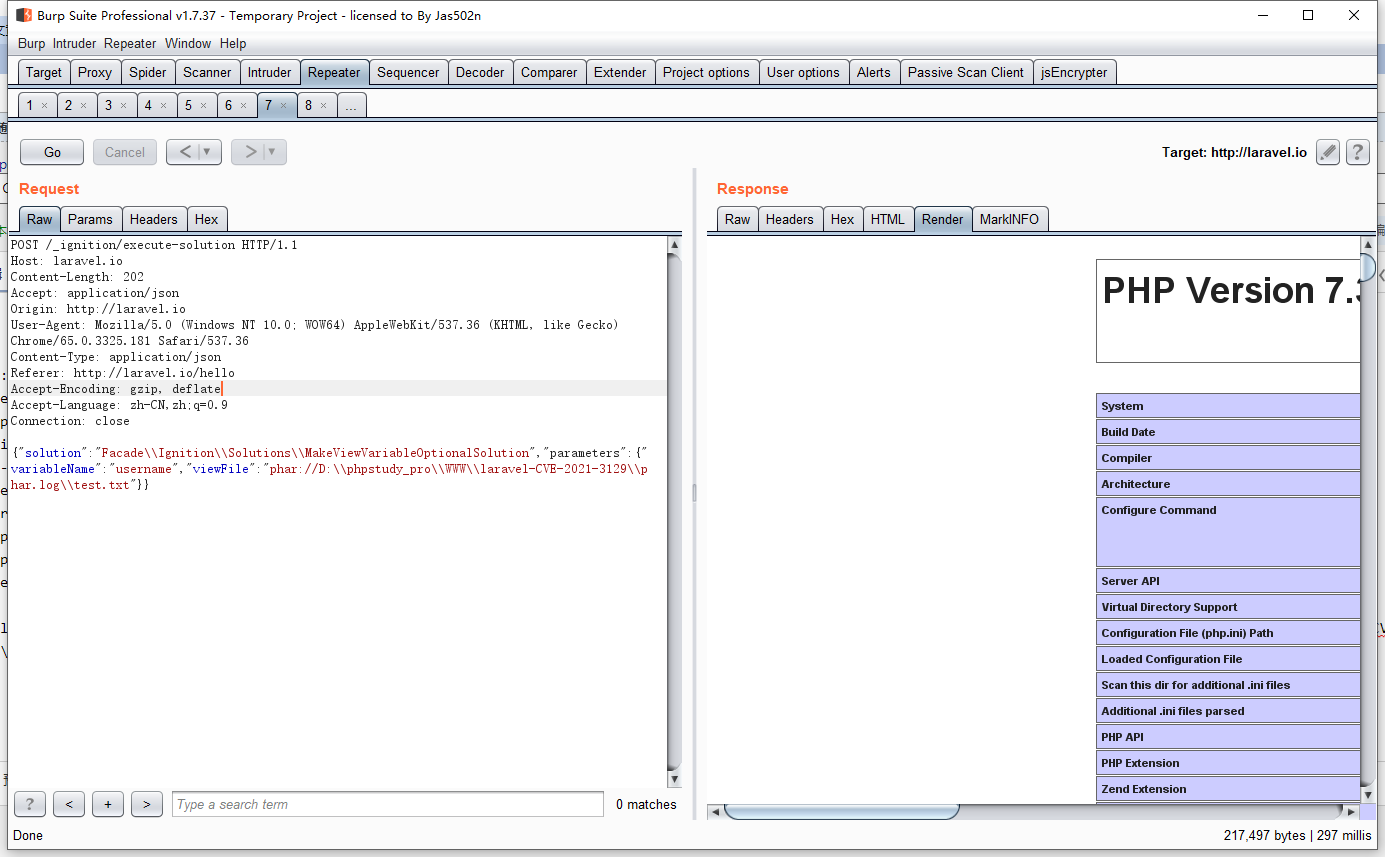The image size is (1385, 857).
Task: Switch to the Spider tab
Action: 148,72
